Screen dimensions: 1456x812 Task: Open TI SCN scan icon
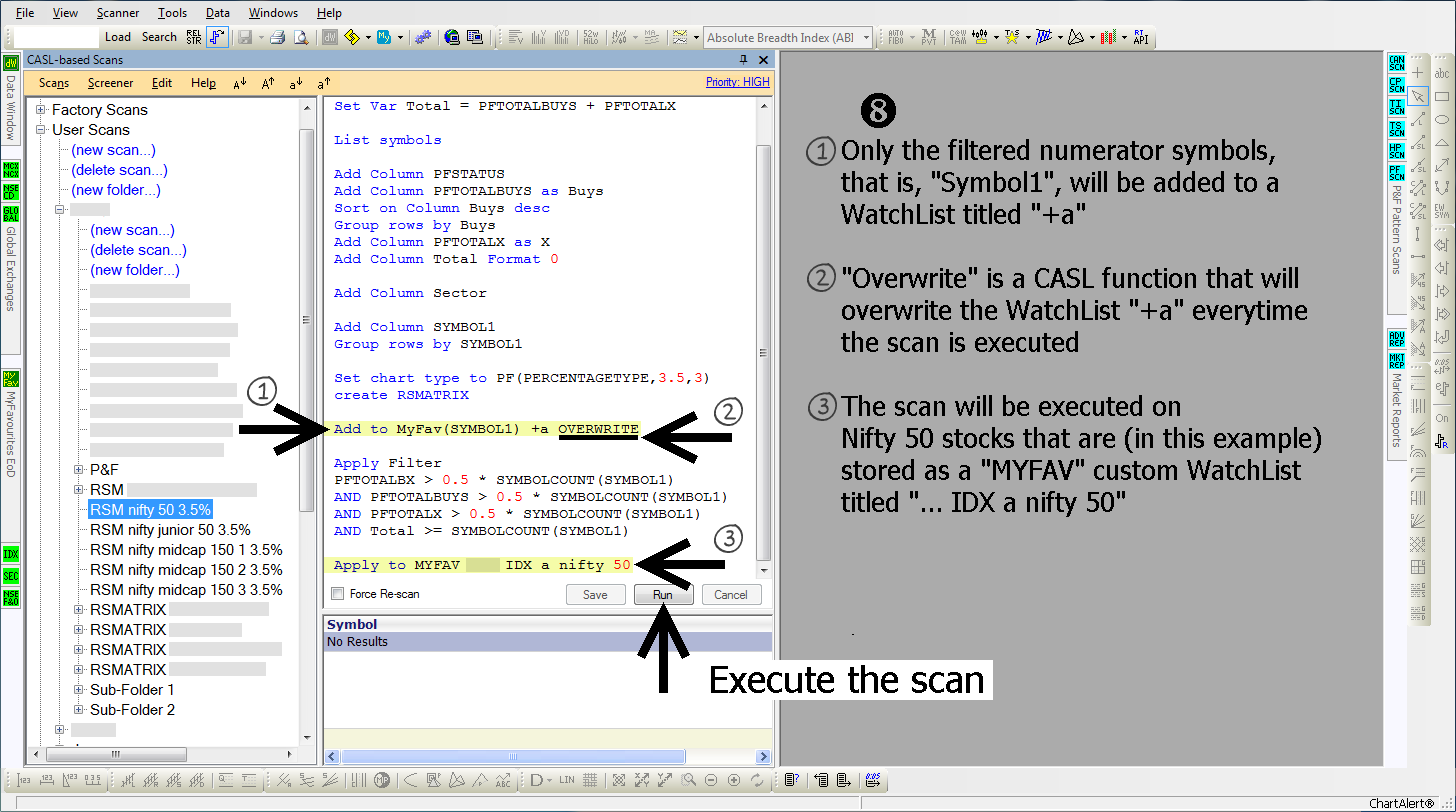1397,107
